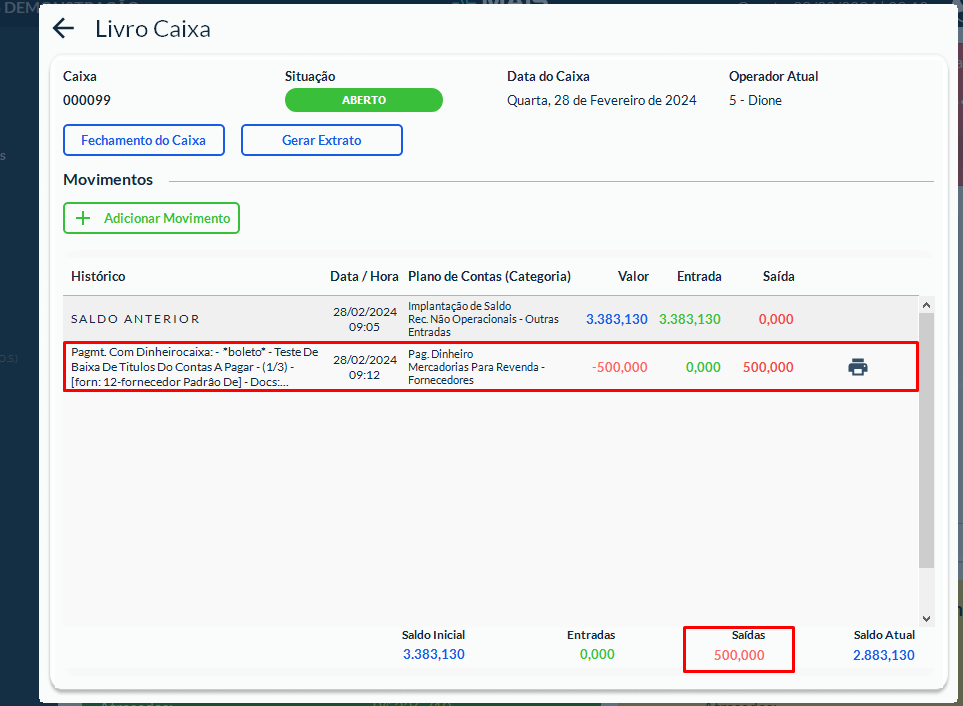Image resolution: width=963 pixels, height=706 pixels.
Task: Click the movements list scroll-down arrow
Action: tap(926, 619)
